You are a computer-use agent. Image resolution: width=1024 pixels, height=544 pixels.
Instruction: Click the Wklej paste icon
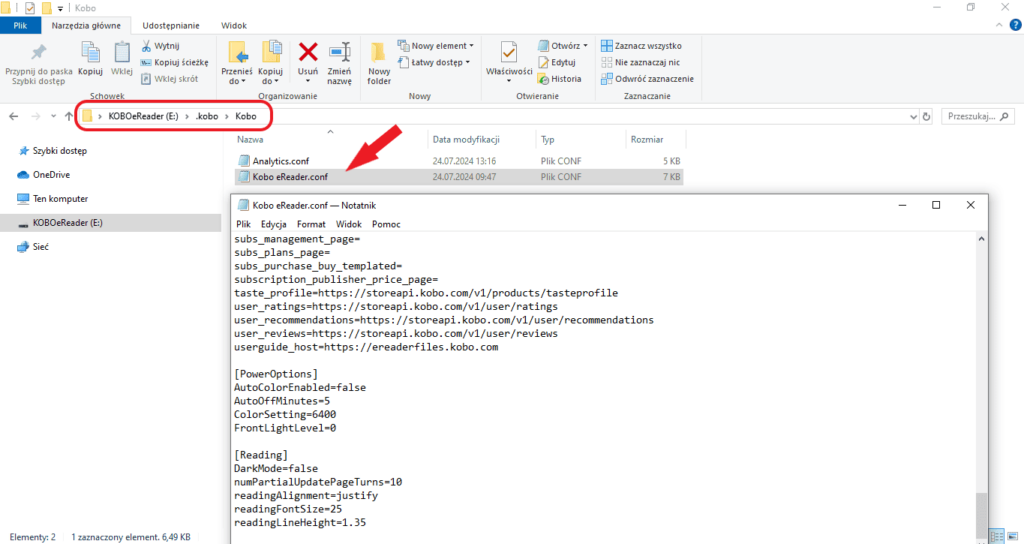point(121,52)
